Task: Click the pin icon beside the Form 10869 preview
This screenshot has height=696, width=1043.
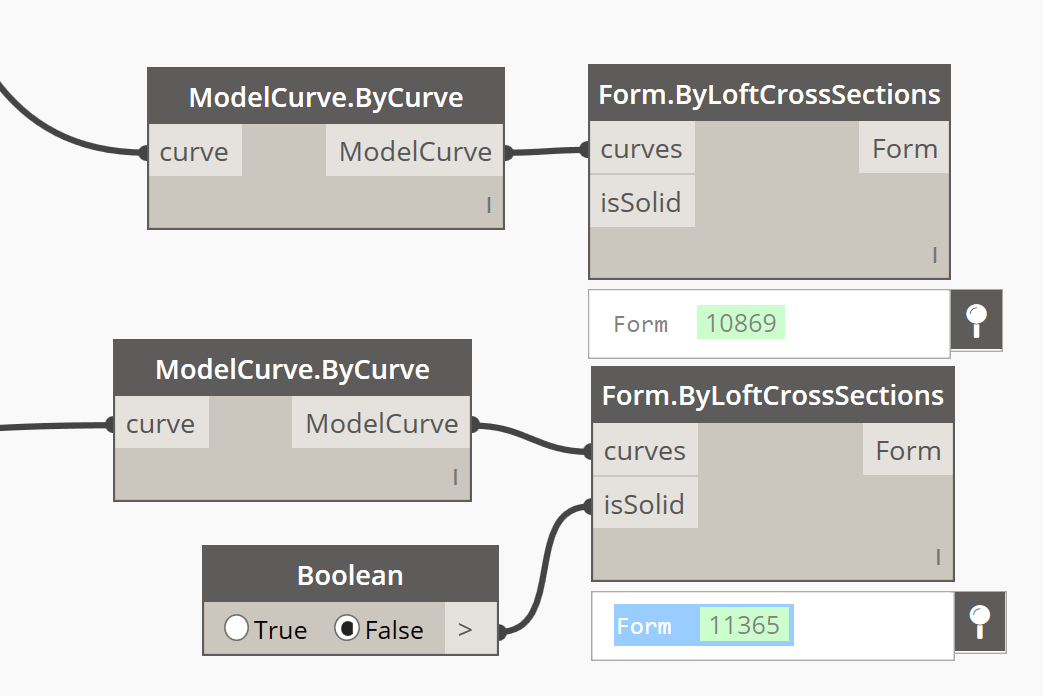Action: tap(976, 320)
